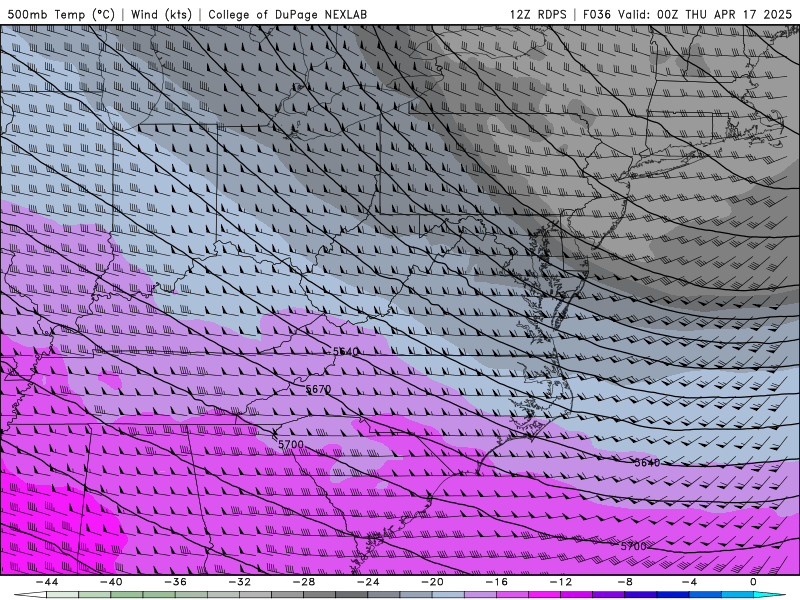The height and width of the screenshot is (600, 800).
Task: Click the -16 color bar value
Action: pos(496,582)
